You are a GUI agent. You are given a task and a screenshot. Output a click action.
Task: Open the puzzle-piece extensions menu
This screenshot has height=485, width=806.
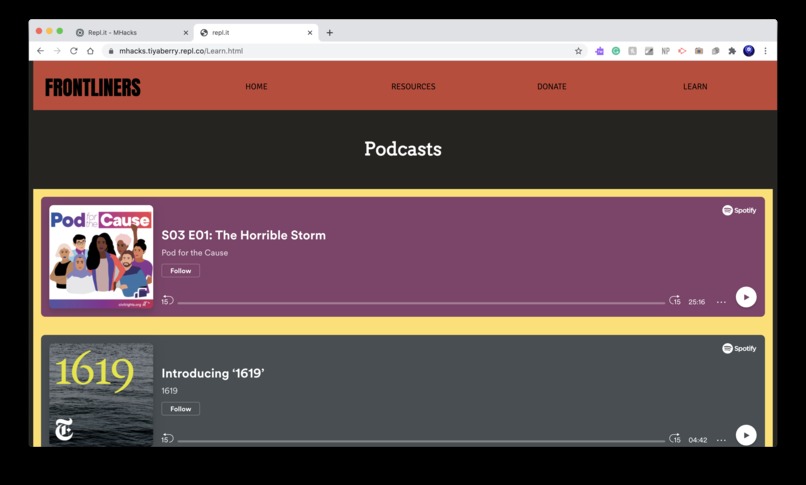coord(732,51)
